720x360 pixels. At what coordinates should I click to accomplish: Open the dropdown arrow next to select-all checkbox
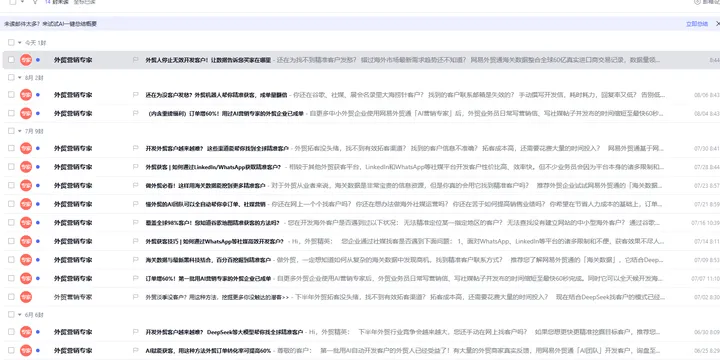point(22,2)
